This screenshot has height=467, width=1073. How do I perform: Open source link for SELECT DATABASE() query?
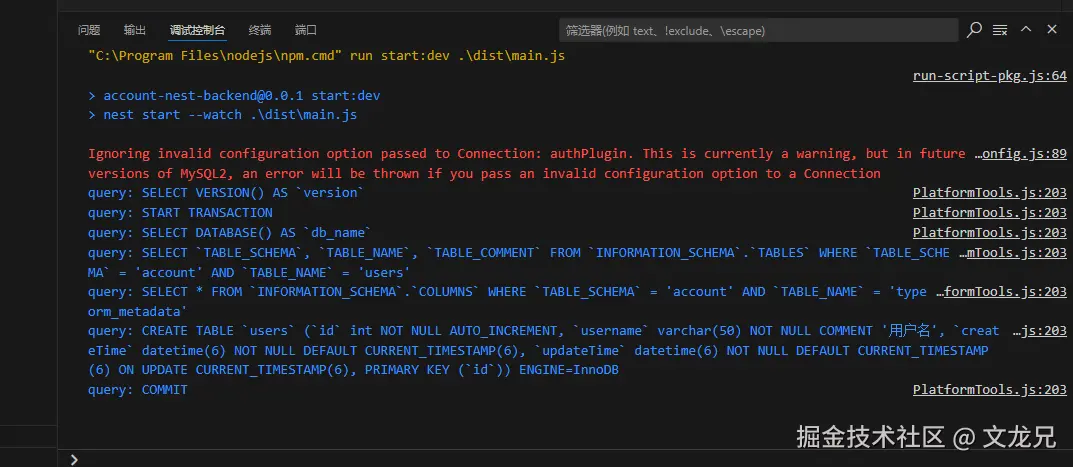click(x=990, y=233)
